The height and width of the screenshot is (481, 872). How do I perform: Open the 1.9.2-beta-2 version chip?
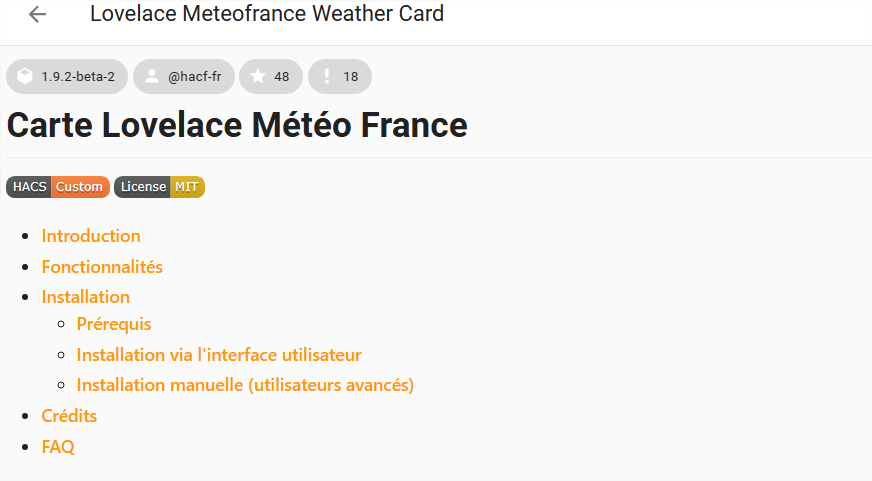[x=67, y=76]
